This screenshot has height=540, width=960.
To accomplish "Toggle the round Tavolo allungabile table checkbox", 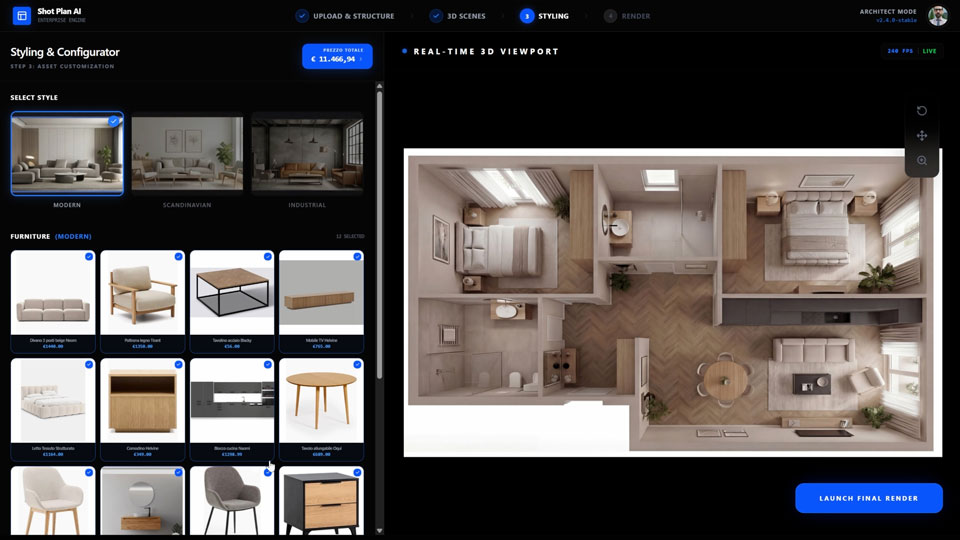I will coord(357,365).
